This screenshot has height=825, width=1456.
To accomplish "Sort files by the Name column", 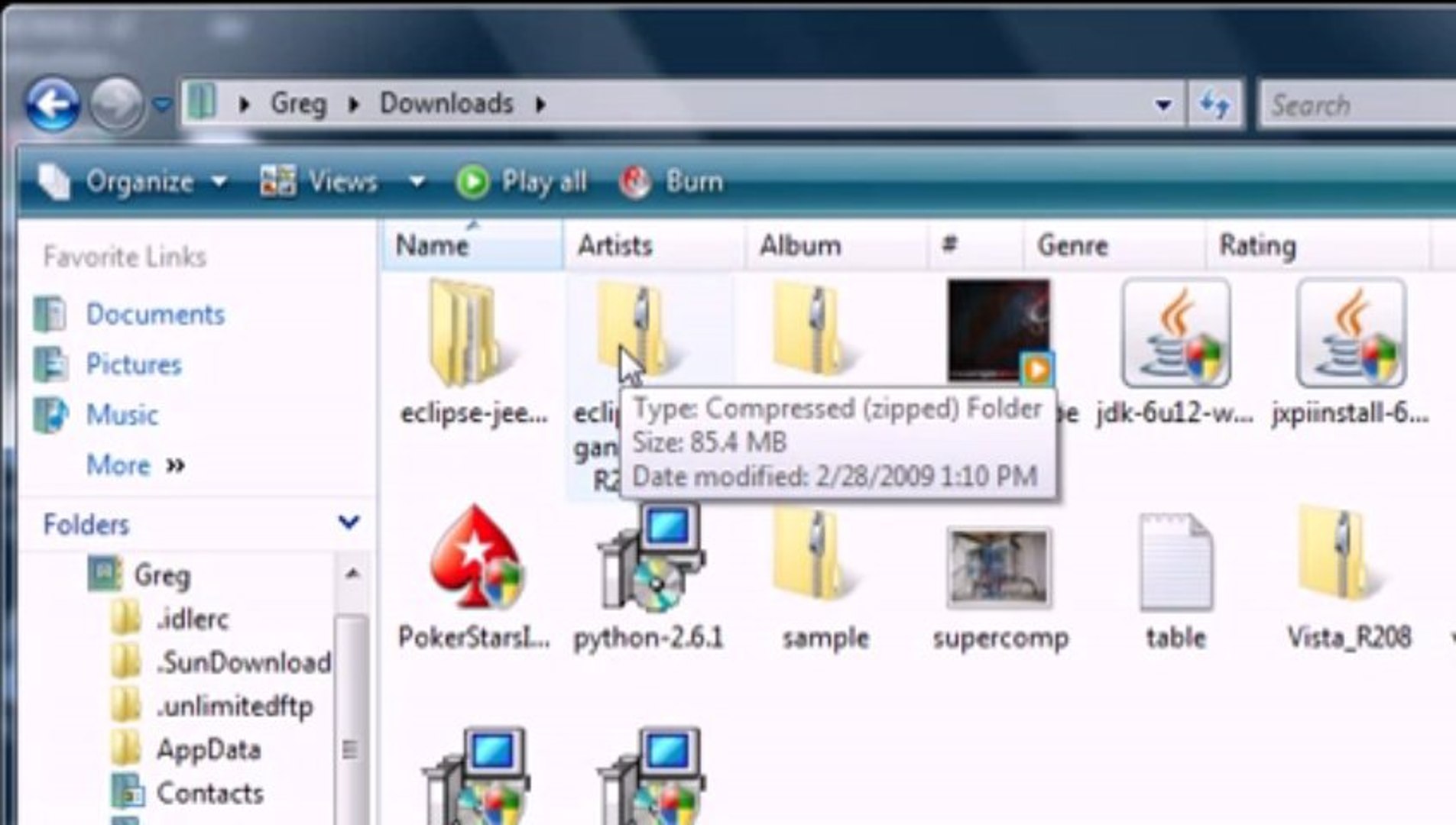I will pyautogui.click(x=432, y=244).
